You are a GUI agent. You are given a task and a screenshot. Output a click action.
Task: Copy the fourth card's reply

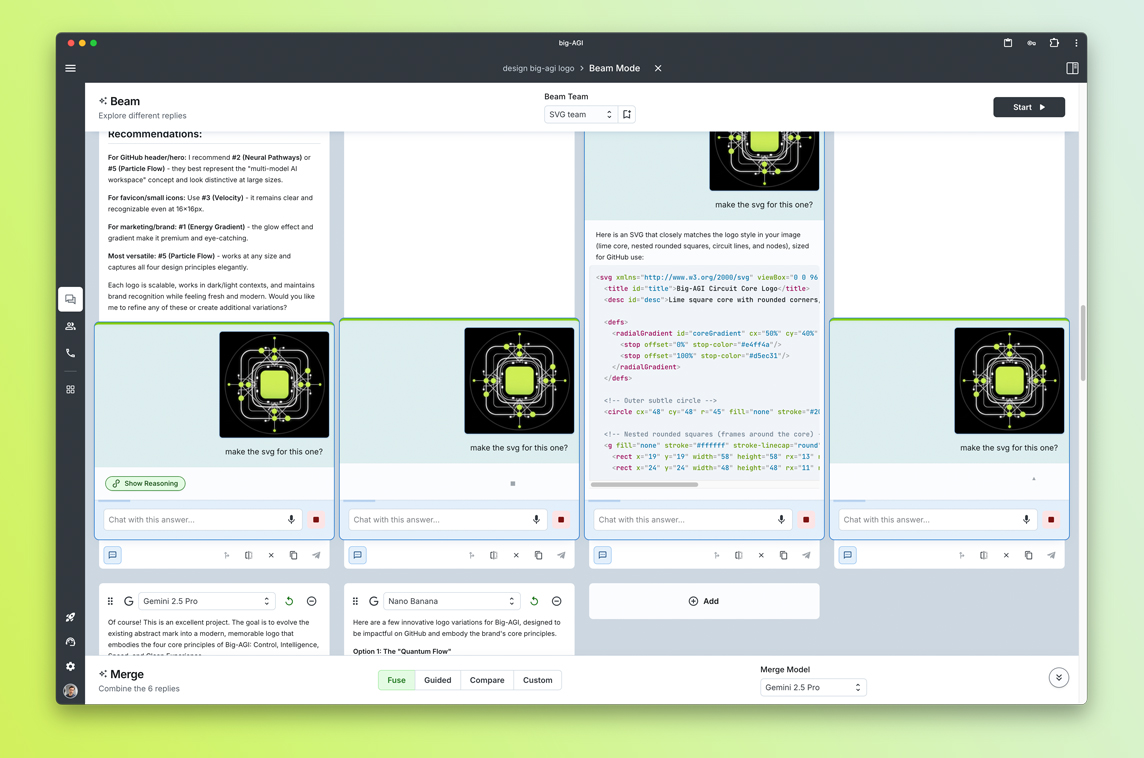point(1029,555)
